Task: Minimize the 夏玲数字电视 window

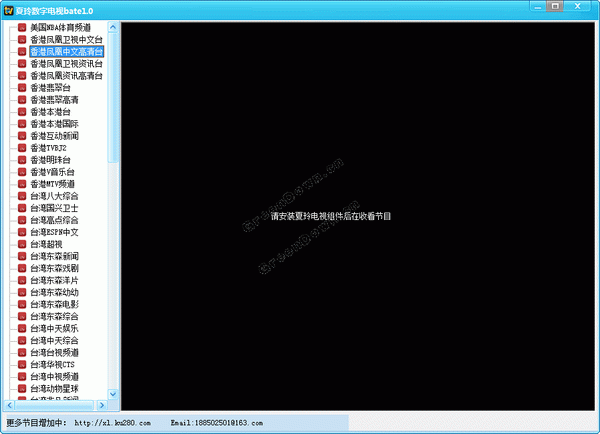Action: (x=538, y=7)
